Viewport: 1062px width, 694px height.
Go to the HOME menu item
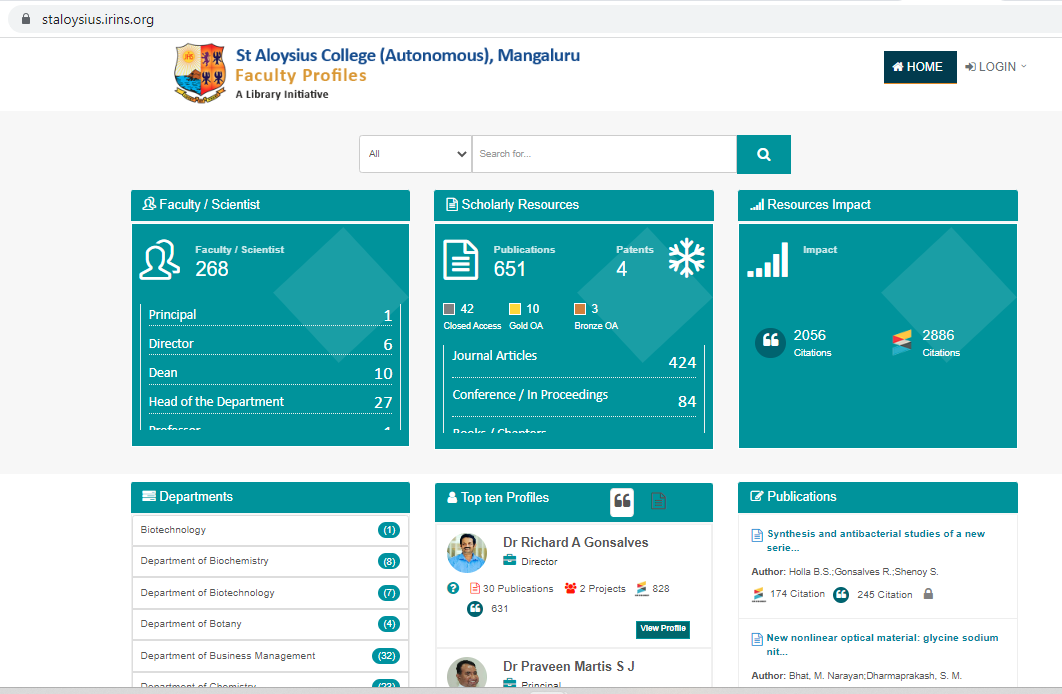click(x=920, y=67)
